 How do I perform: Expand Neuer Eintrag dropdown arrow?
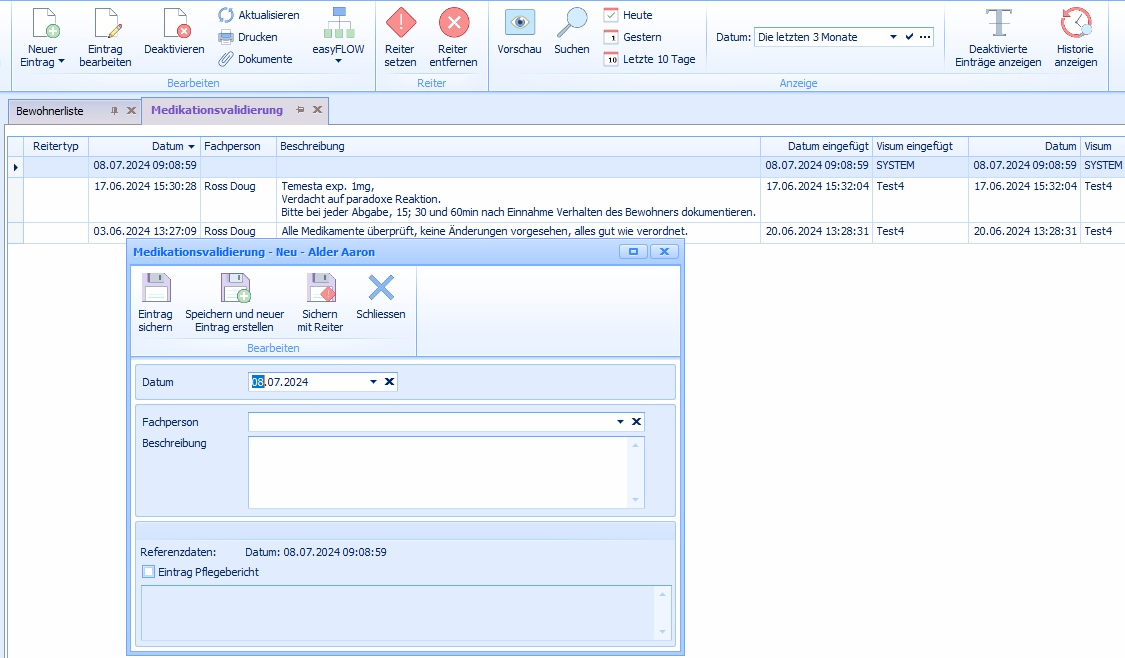click(62, 62)
